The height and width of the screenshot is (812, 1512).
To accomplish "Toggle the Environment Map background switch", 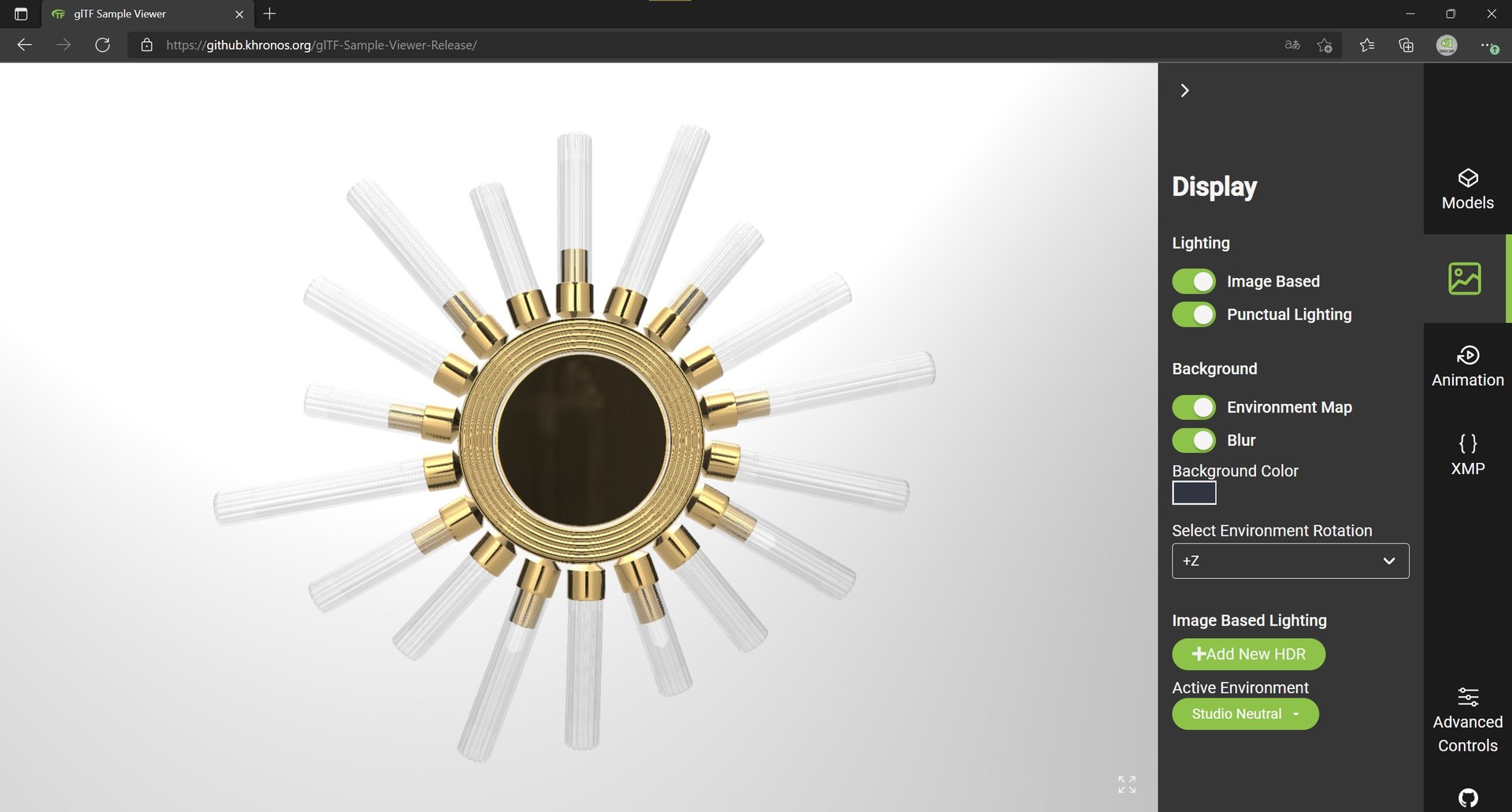I will [x=1194, y=407].
